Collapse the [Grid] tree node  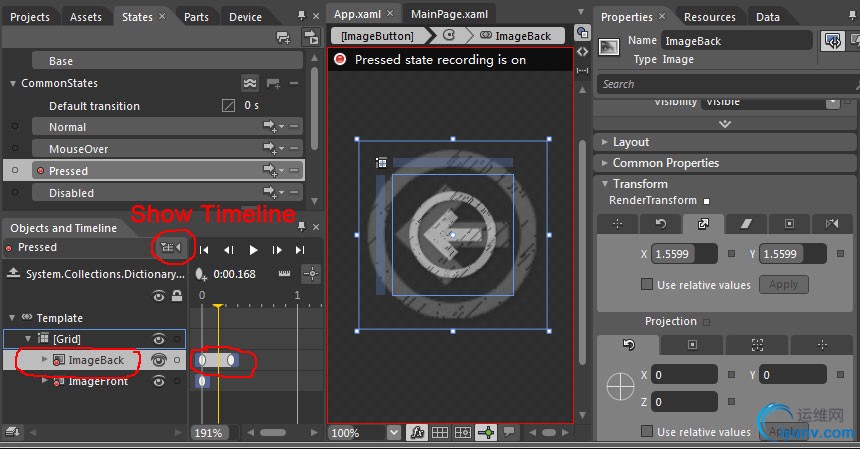point(29,339)
